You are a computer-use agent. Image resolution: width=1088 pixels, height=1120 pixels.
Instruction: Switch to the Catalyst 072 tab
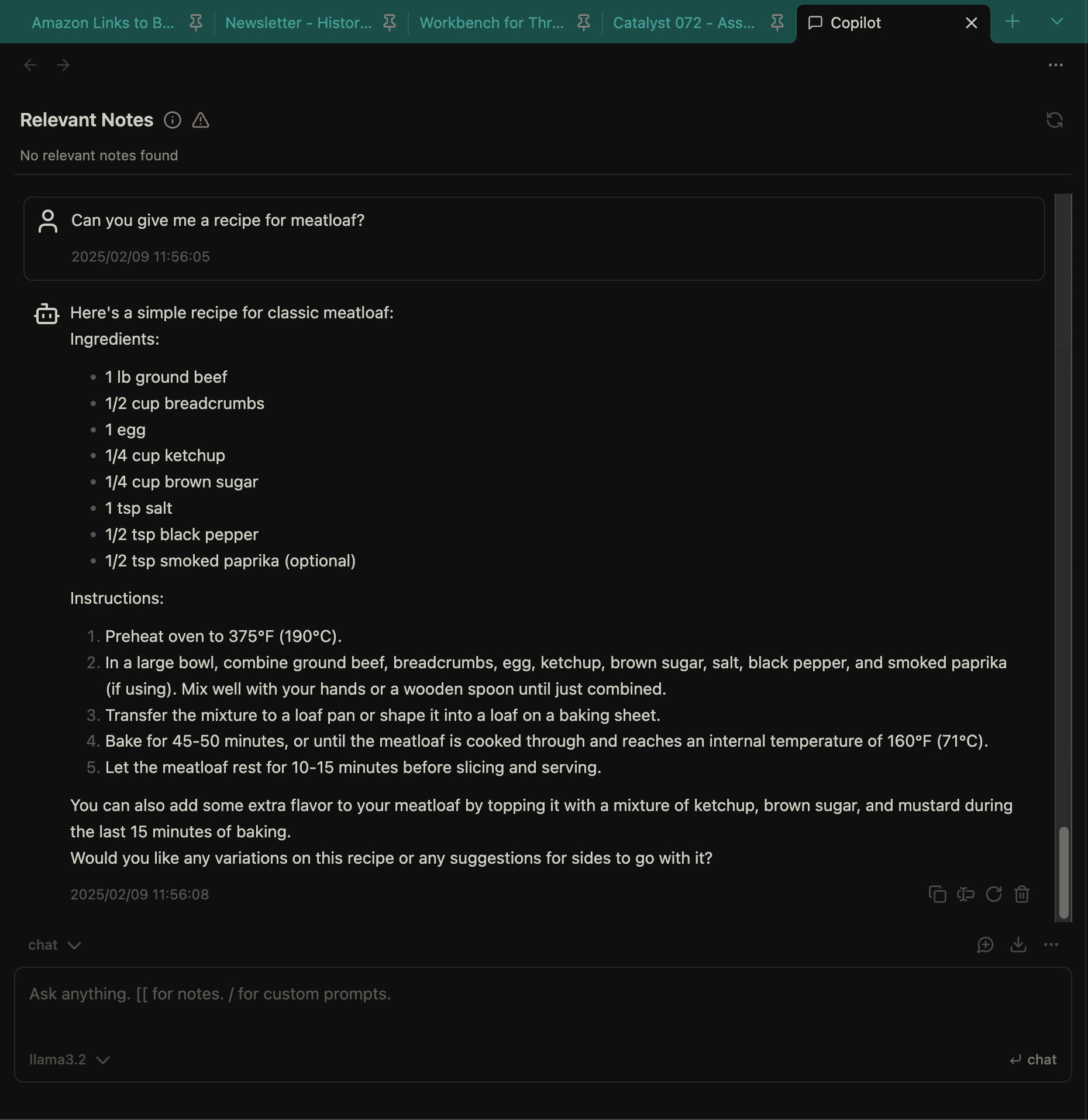pos(683,23)
